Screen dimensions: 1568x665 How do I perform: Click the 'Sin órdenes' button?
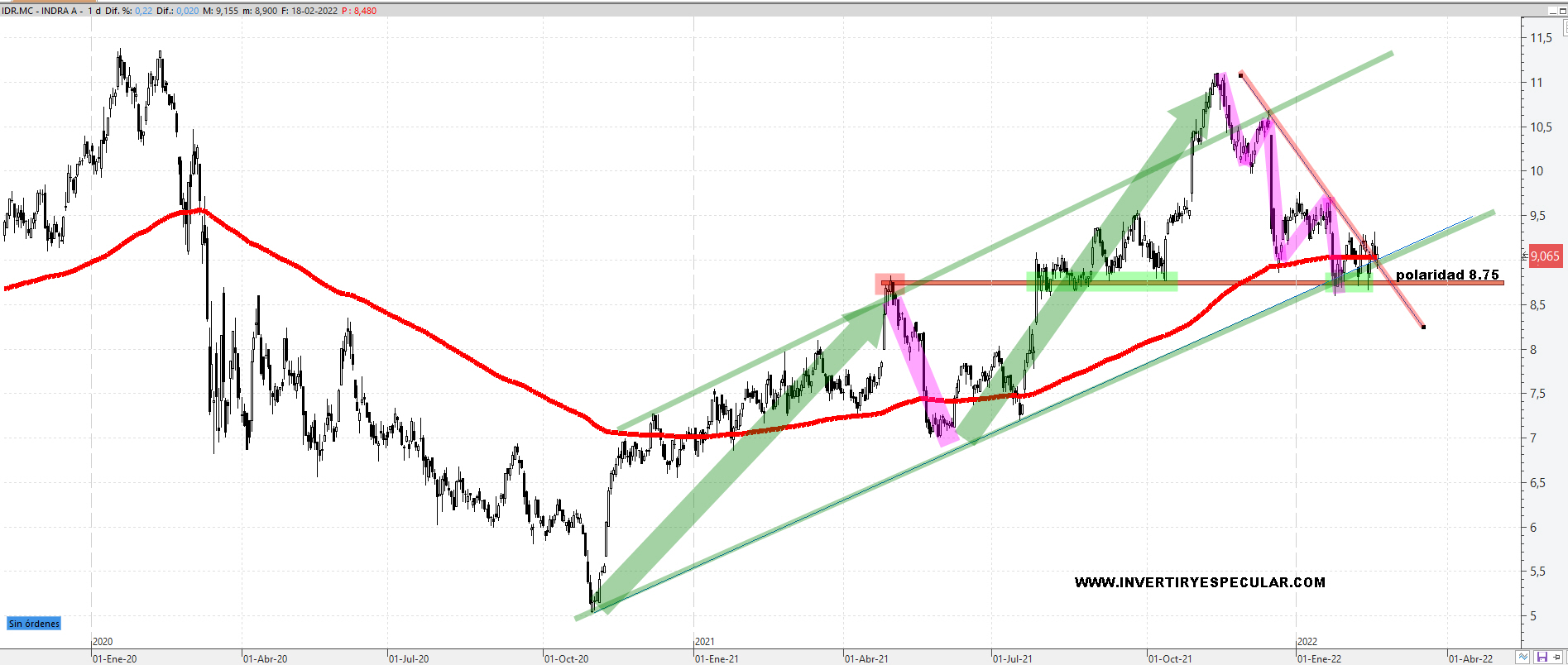tap(34, 624)
